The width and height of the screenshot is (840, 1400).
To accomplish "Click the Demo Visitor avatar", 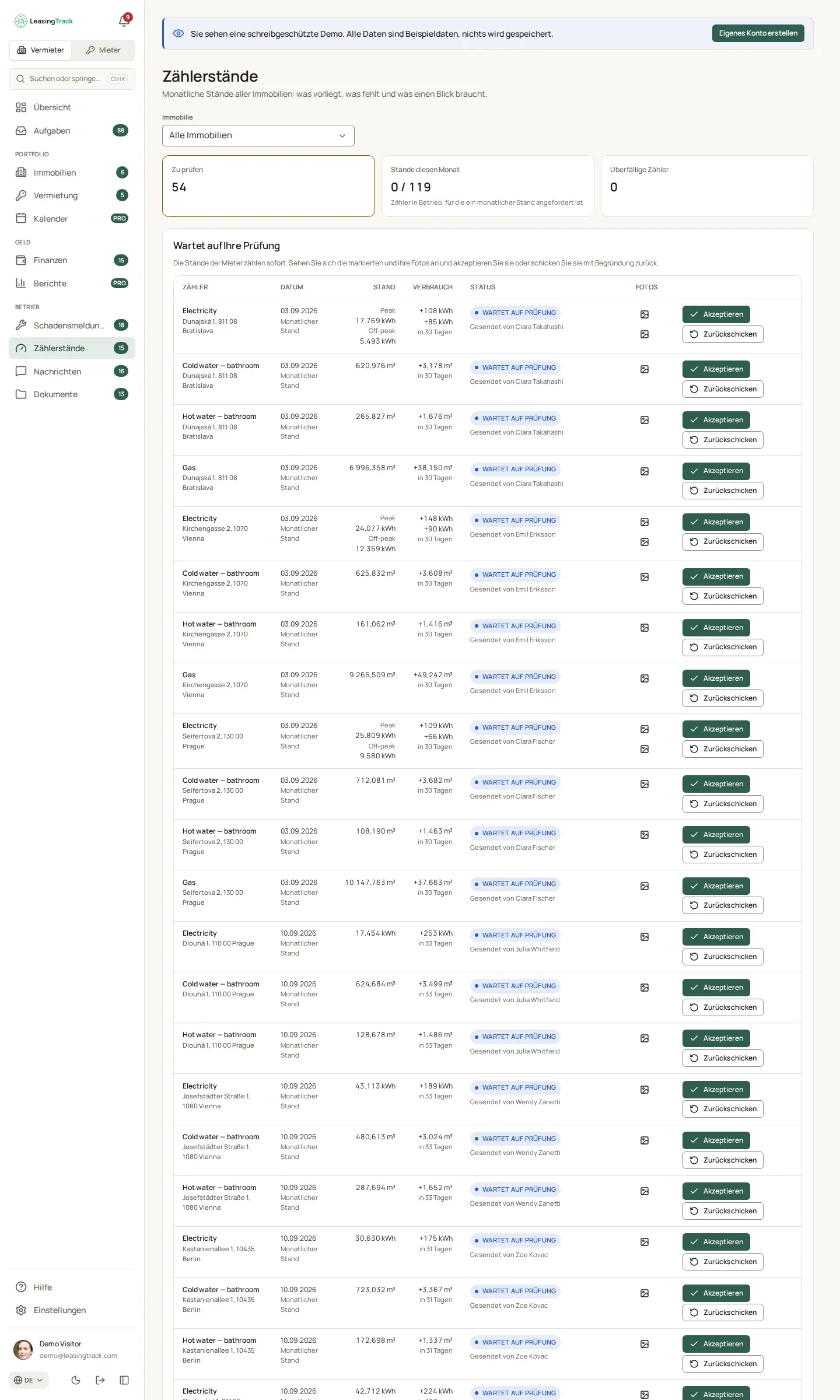I will point(23,1349).
